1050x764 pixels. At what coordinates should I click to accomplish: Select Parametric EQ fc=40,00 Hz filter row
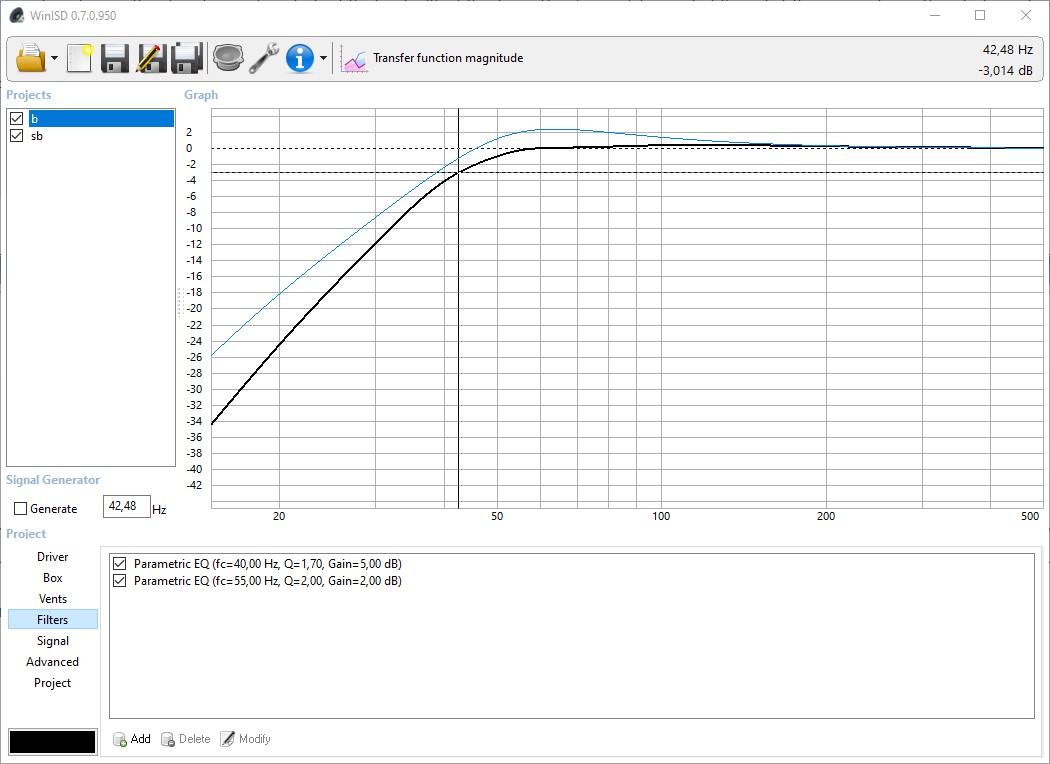pyautogui.click(x=268, y=564)
